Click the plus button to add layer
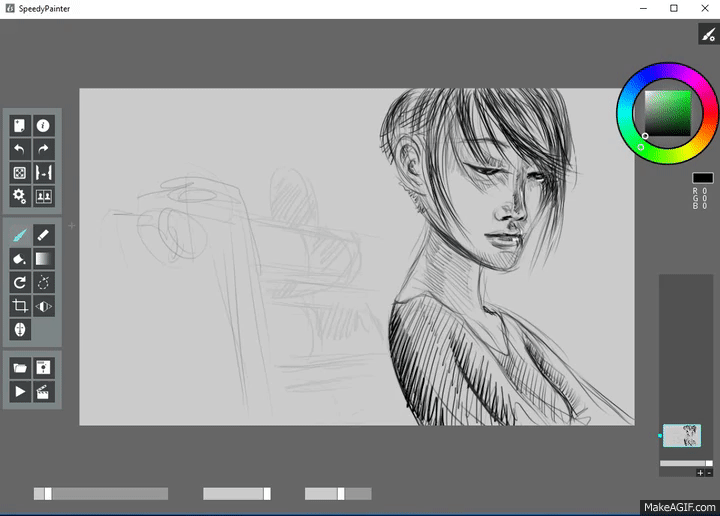Image resolution: width=720 pixels, height=516 pixels. [700, 472]
